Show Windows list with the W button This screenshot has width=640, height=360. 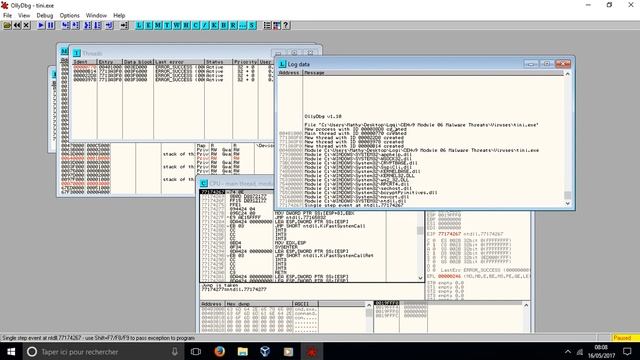pos(177,25)
